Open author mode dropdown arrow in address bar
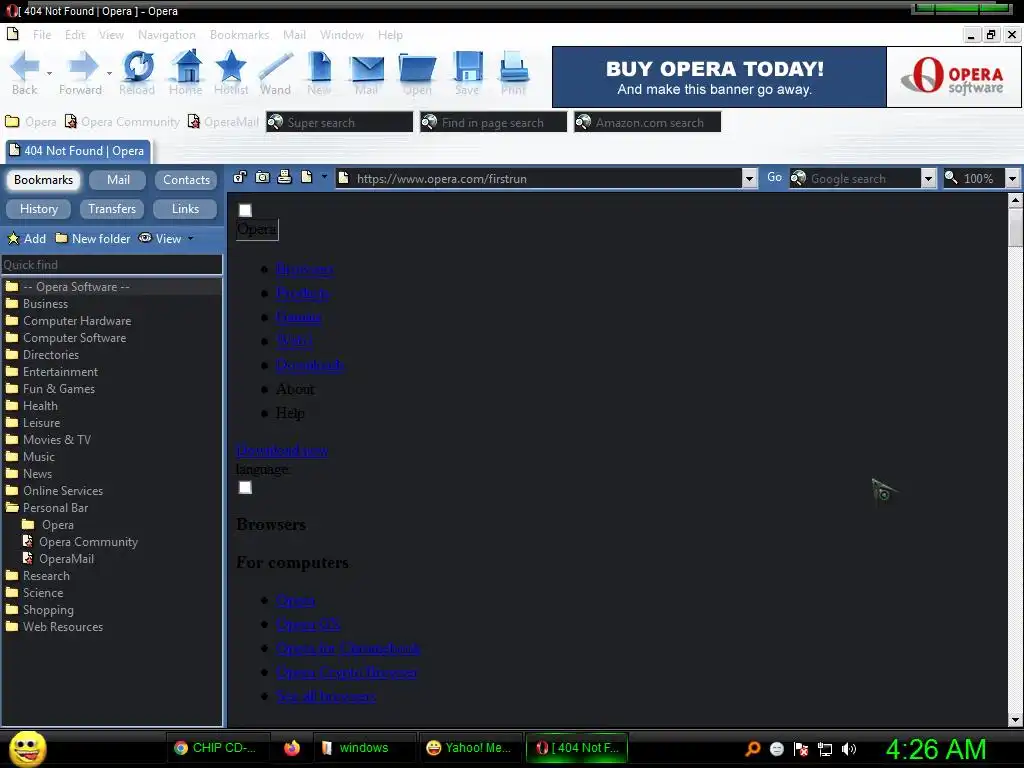 (x=324, y=177)
